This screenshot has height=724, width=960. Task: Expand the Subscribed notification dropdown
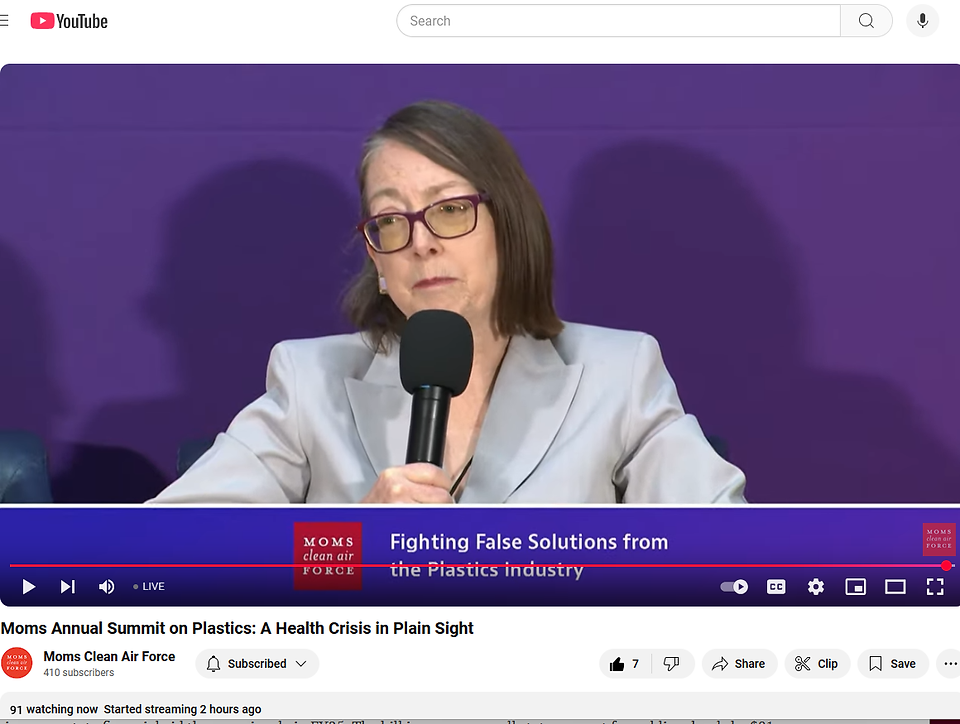tap(257, 663)
